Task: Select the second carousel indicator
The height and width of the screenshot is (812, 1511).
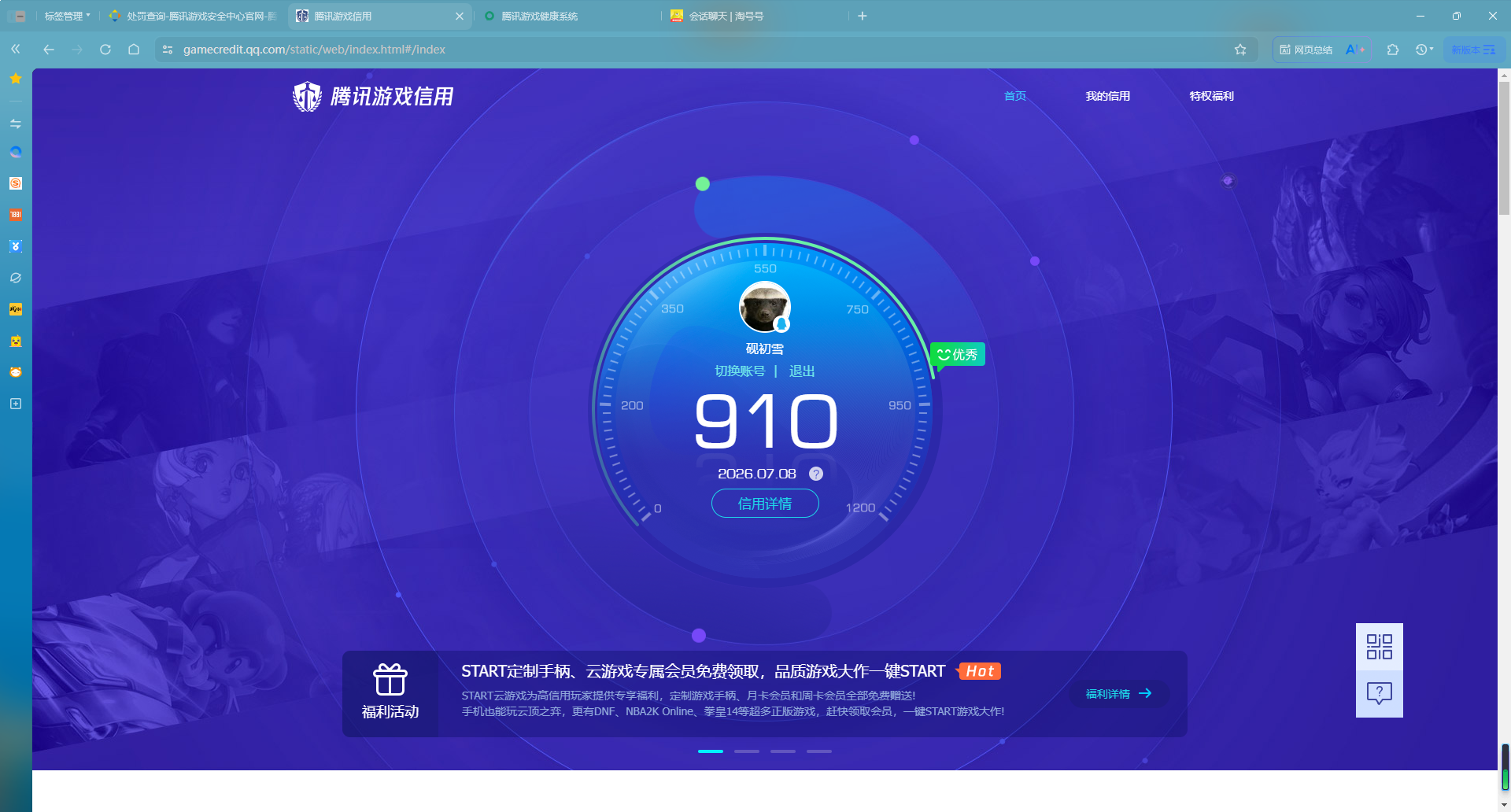Action: pyautogui.click(x=747, y=751)
